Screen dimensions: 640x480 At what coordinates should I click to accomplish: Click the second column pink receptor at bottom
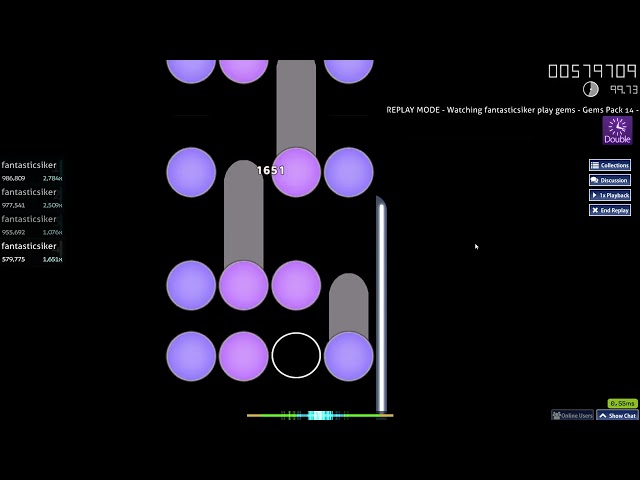click(x=243, y=356)
